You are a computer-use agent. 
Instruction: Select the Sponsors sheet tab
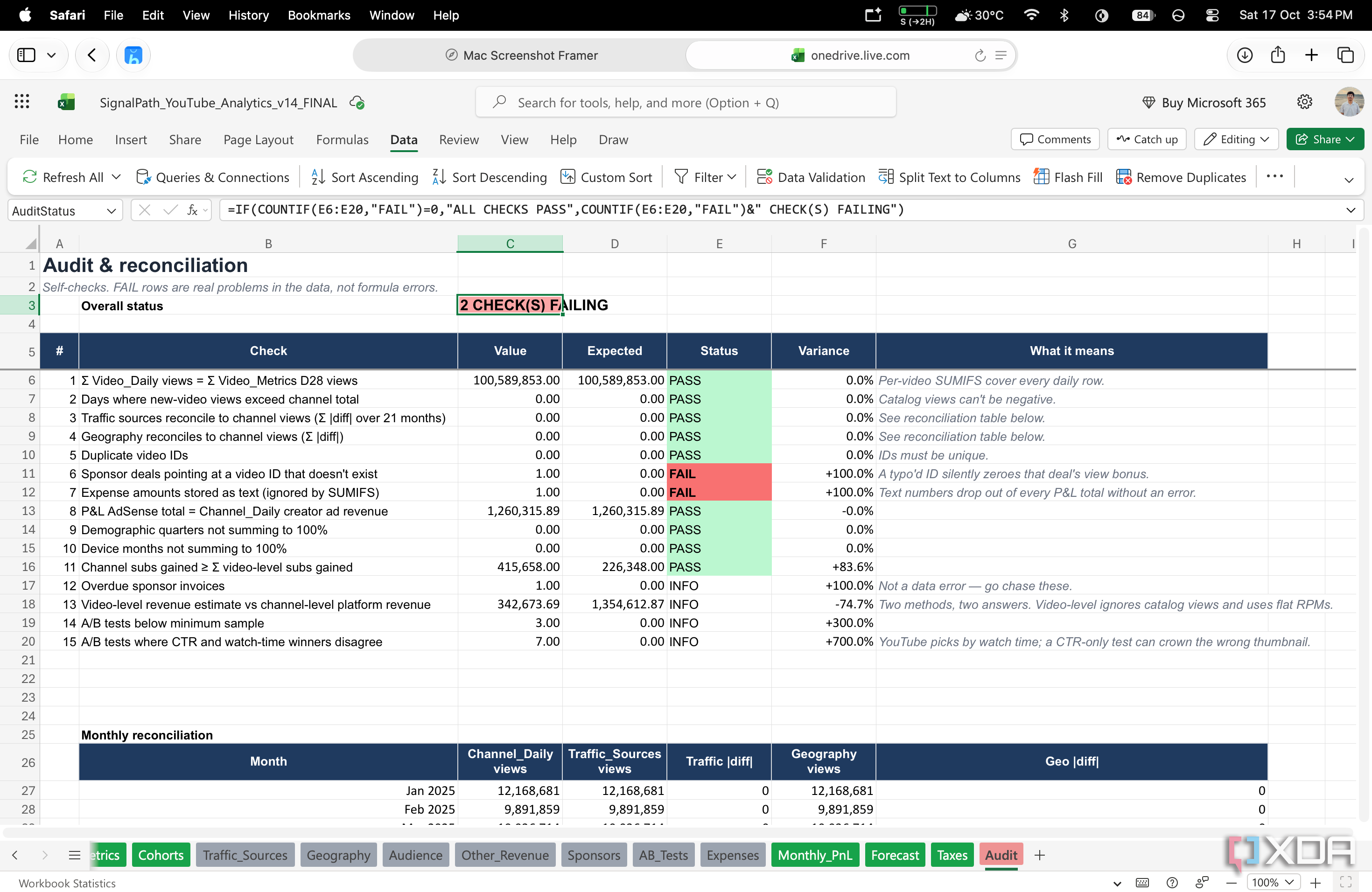click(x=594, y=855)
